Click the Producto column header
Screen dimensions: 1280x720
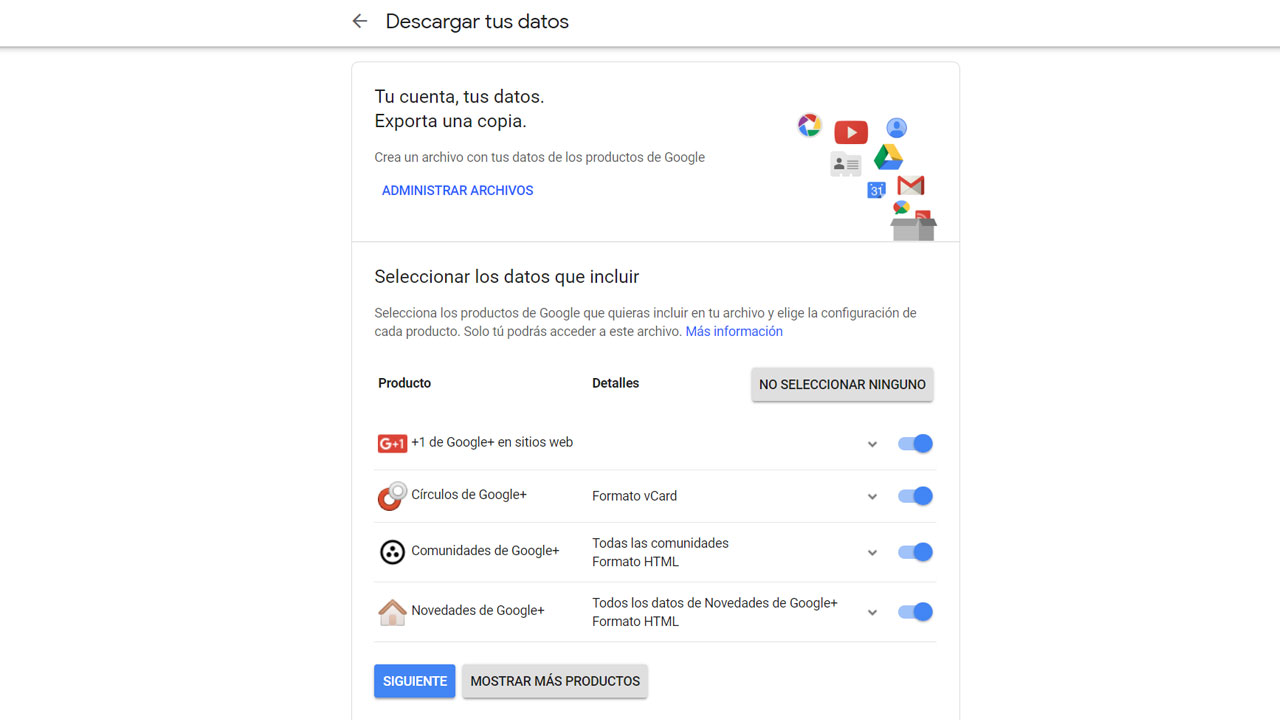click(x=405, y=383)
